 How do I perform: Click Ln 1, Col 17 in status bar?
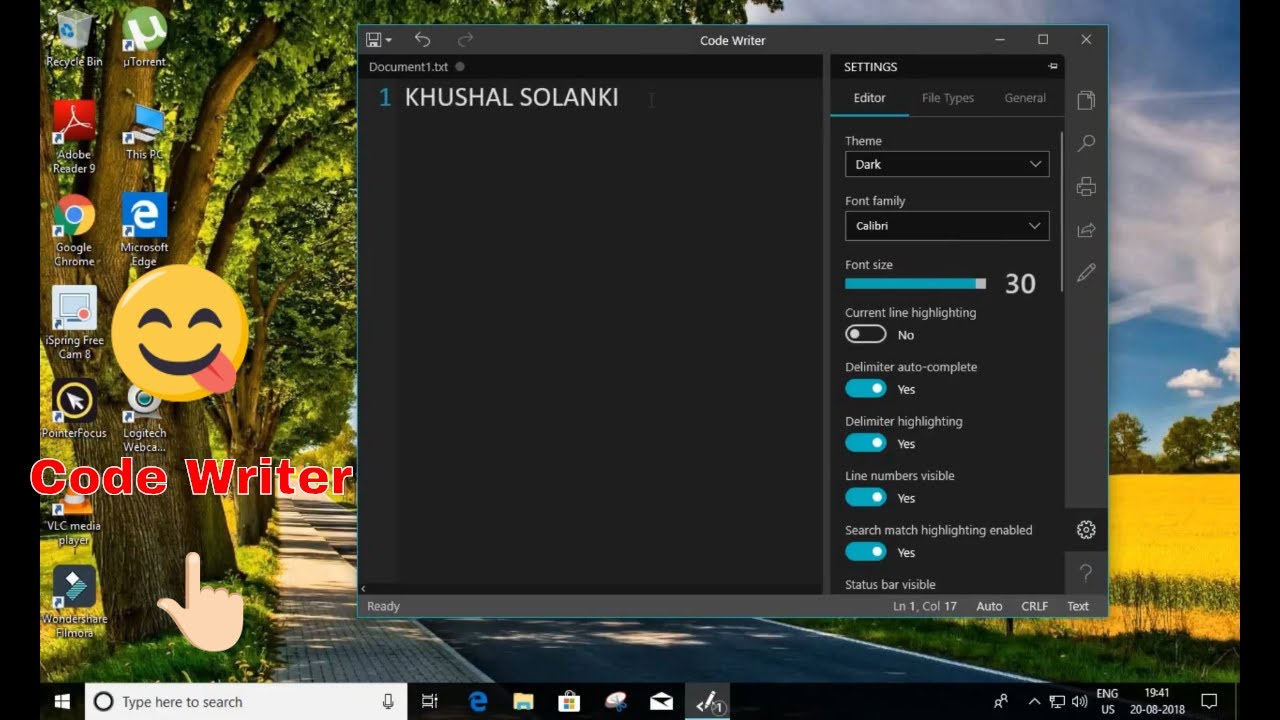[925, 606]
